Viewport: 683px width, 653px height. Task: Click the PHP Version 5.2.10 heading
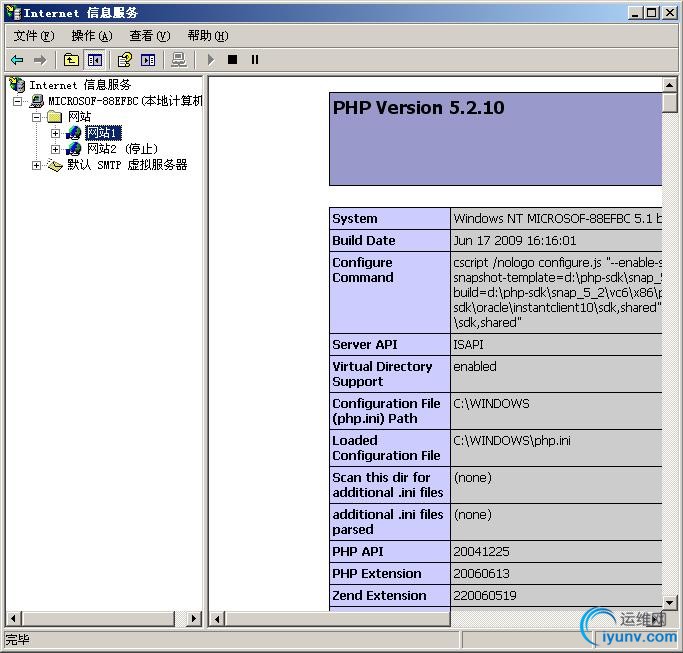click(419, 108)
